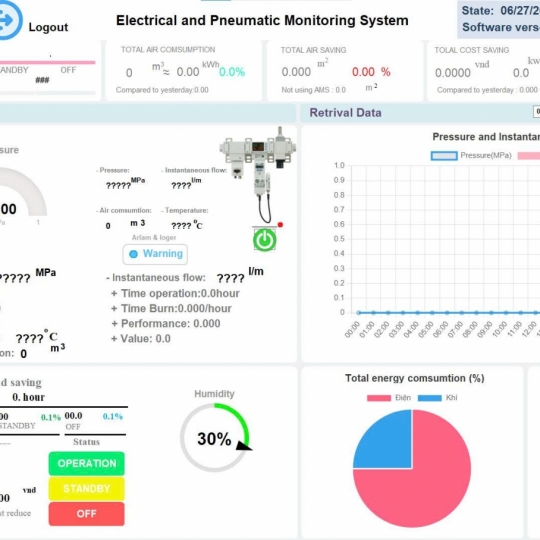Toggle the Pressure(MPa) legend series

tap(444, 156)
